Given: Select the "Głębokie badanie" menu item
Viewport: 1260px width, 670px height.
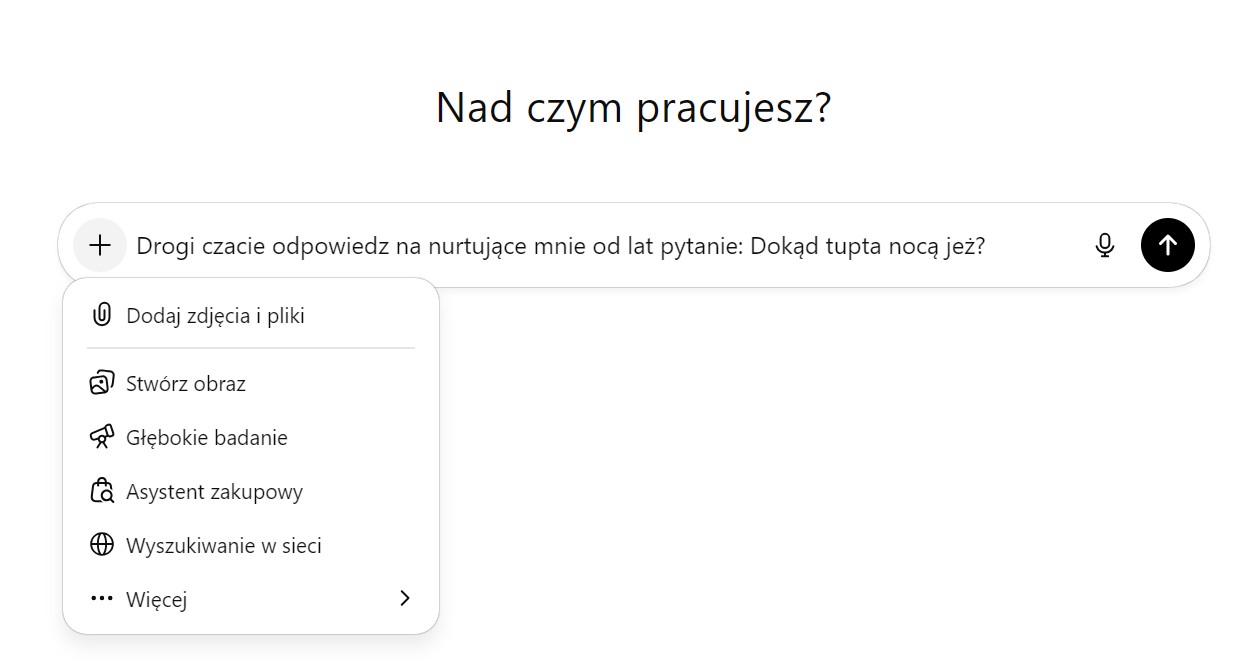Looking at the screenshot, I should (x=207, y=438).
